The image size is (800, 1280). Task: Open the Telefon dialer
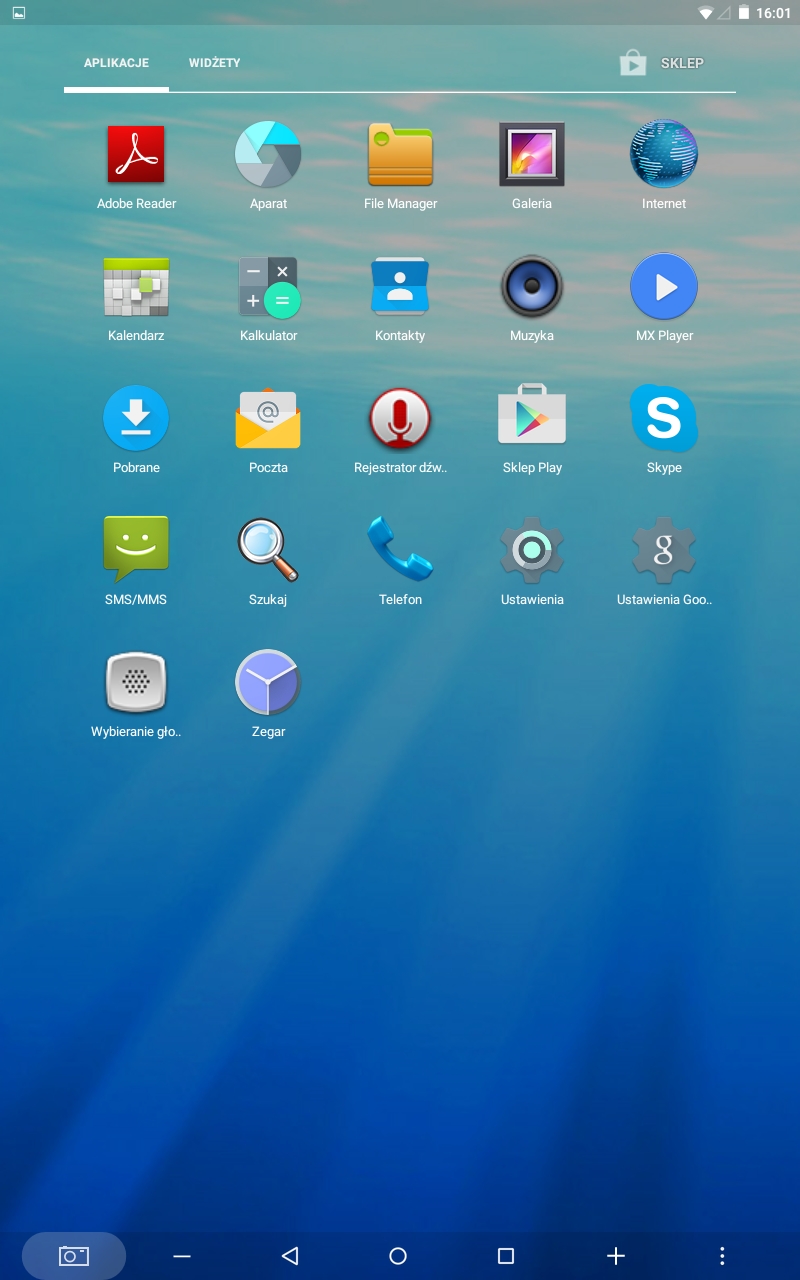(400, 562)
